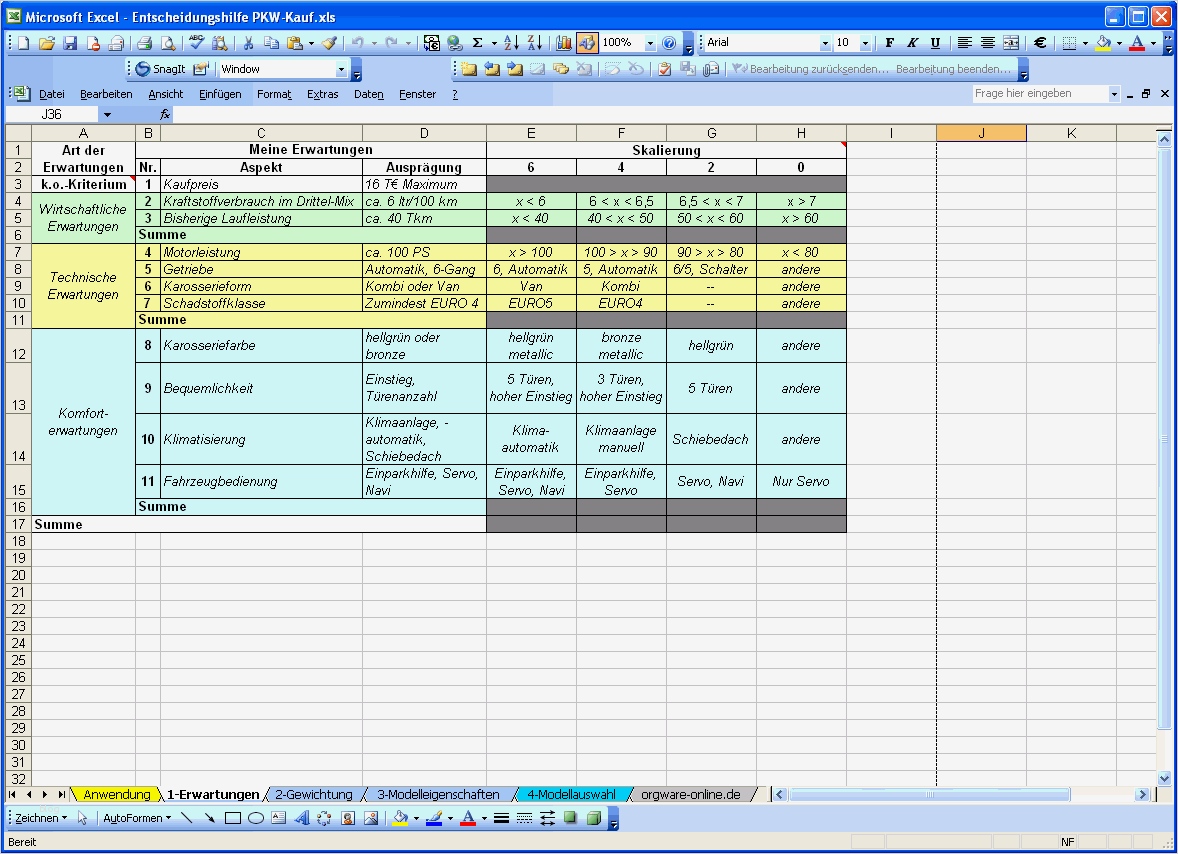Toggle bold formatting (F)

(890, 43)
